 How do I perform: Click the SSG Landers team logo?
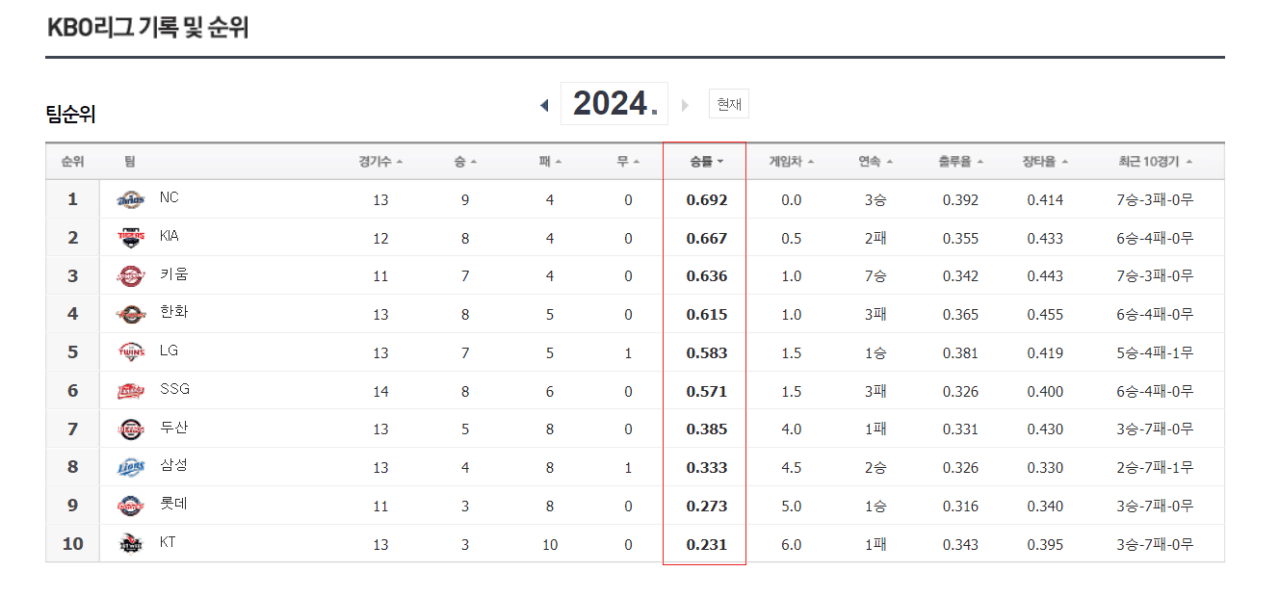131,391
